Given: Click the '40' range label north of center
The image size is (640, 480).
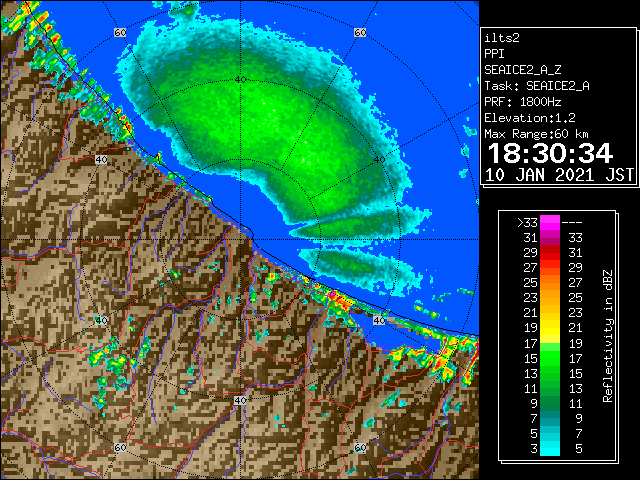Looking at the screenshot, I should (240, 80).
